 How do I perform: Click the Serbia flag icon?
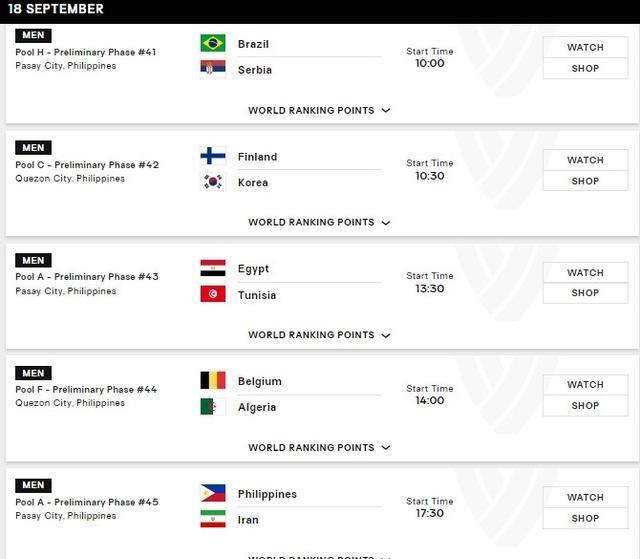click(x=212, y=69)
